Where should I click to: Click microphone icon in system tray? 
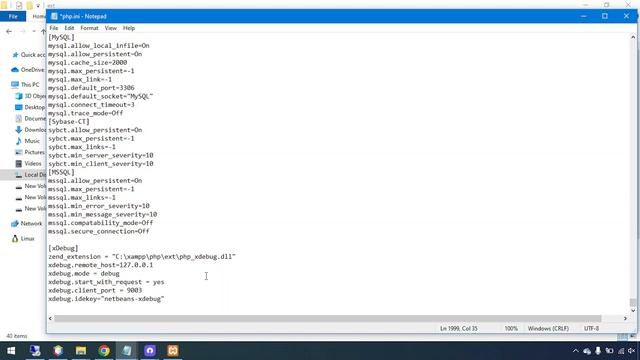click(x=598, y=351)
